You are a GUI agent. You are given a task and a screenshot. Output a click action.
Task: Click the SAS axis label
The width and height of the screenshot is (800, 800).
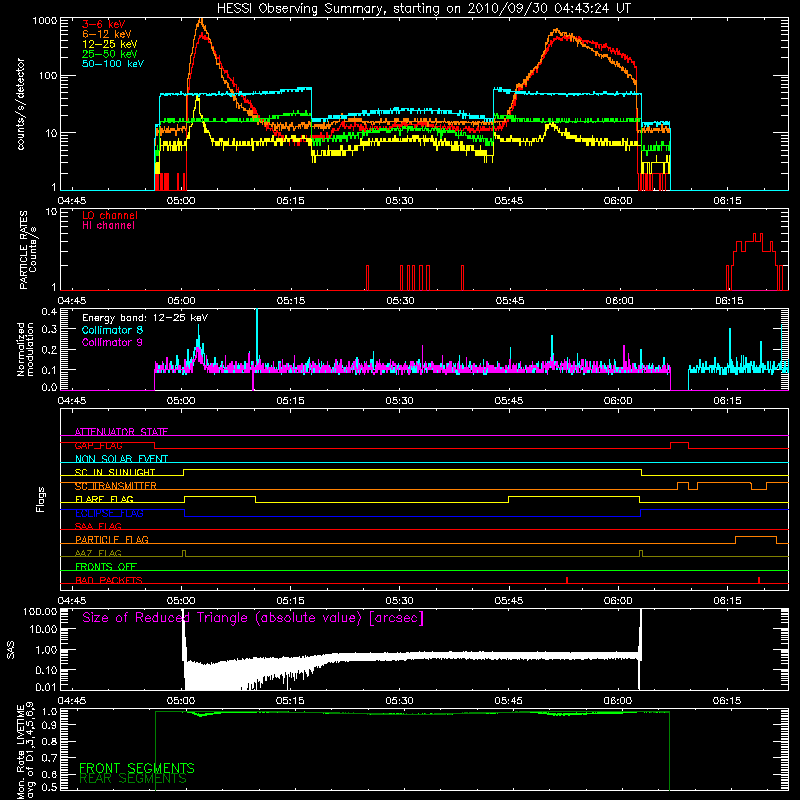coord(10,650)
